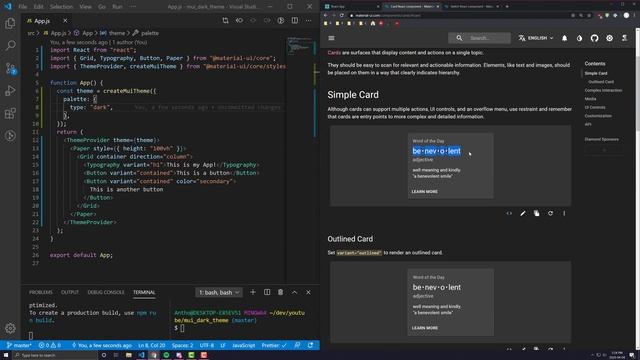Select the terminal bash dropdown

tap(219, 292)
